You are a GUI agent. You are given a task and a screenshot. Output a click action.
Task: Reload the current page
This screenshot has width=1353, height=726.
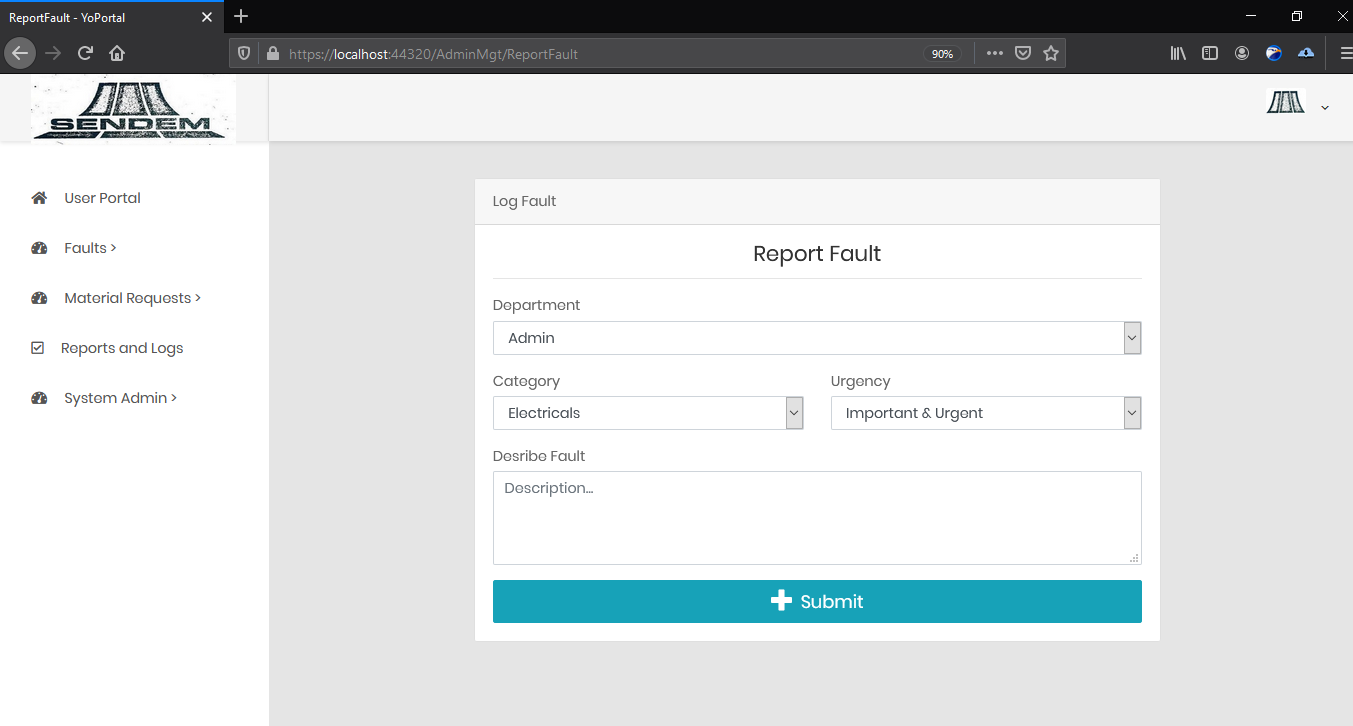pos(85,54)
